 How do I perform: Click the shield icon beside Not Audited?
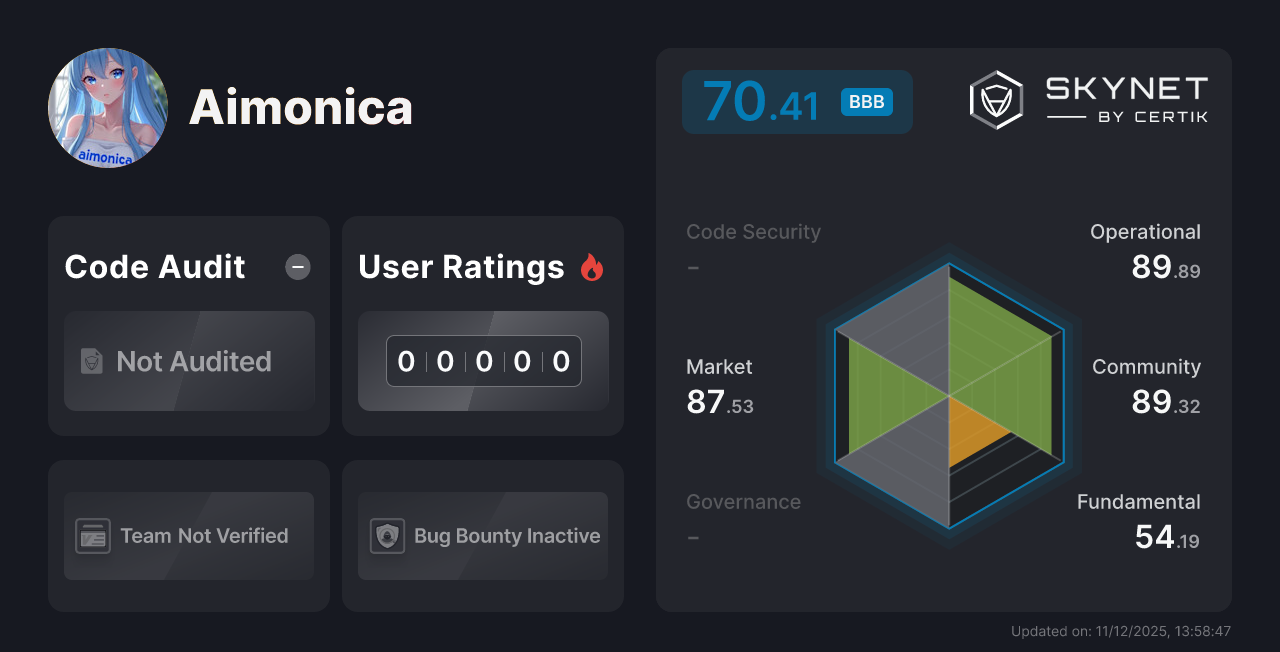[92, 362]
